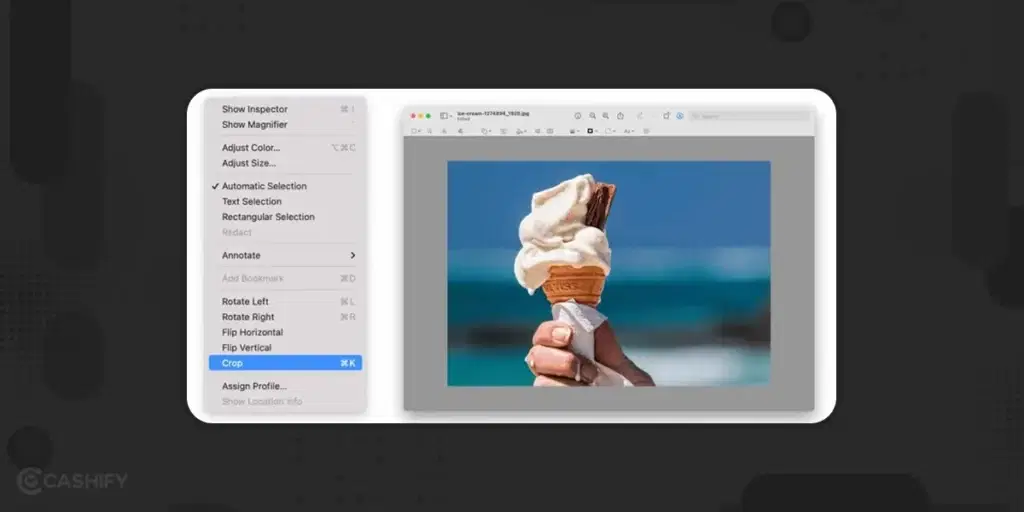Open the Text Style Aa dropdown

pos(628,131)
